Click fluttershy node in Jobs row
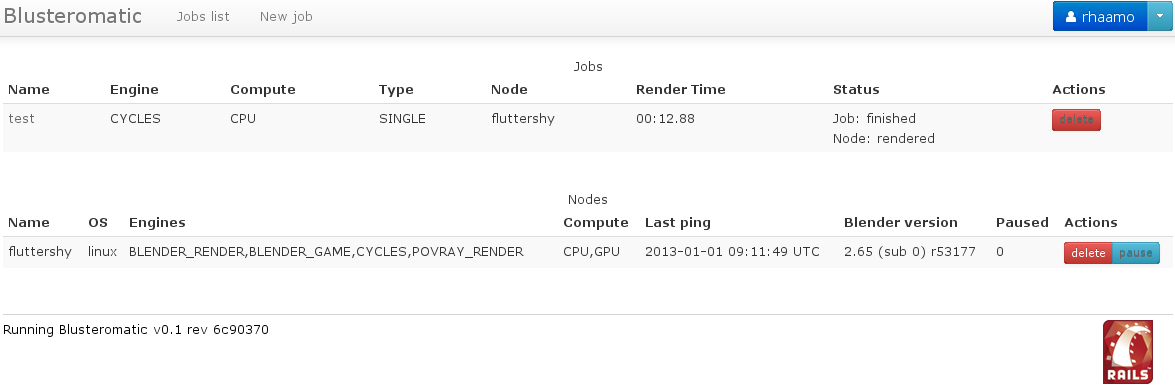The height and width of the screenshot is (388, 1175). tap(522, 118)
